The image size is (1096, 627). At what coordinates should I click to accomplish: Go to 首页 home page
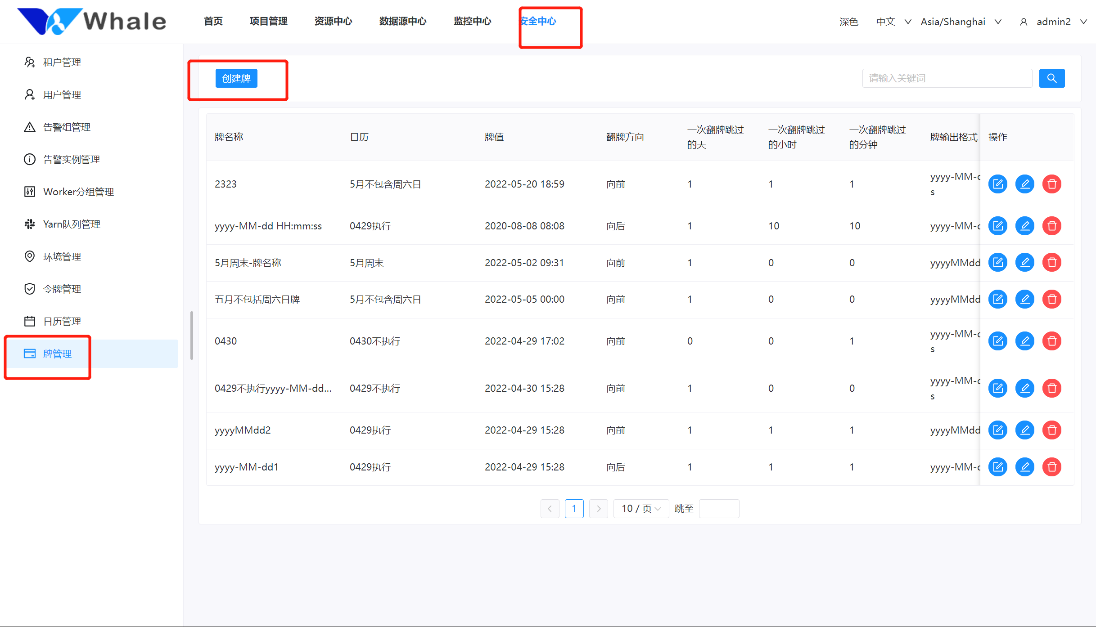pyautogui.click(x=212, y=20)
